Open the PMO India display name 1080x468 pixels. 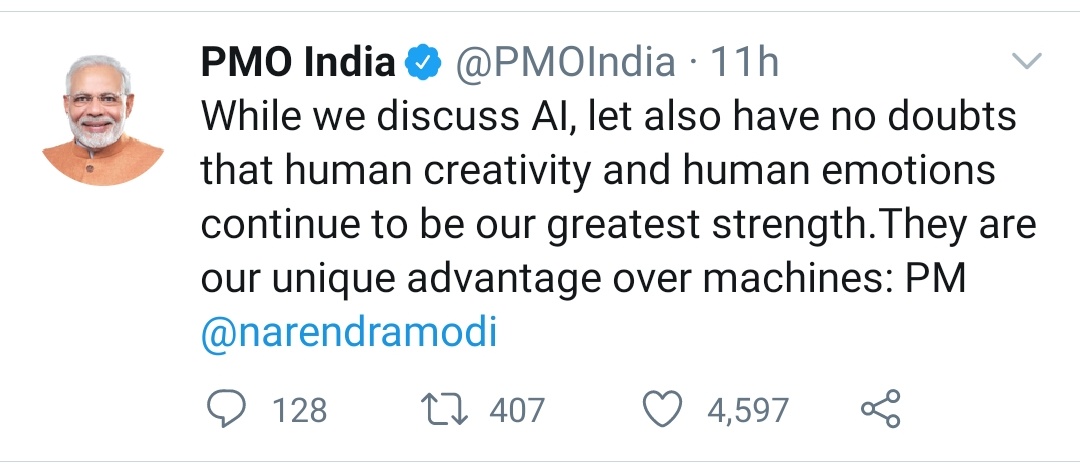298,64
